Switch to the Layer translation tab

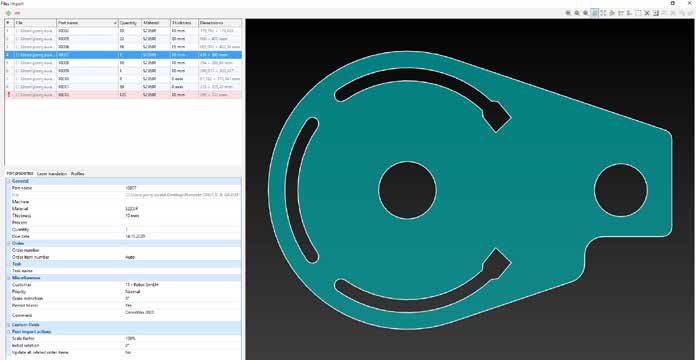tap(52, 174)
